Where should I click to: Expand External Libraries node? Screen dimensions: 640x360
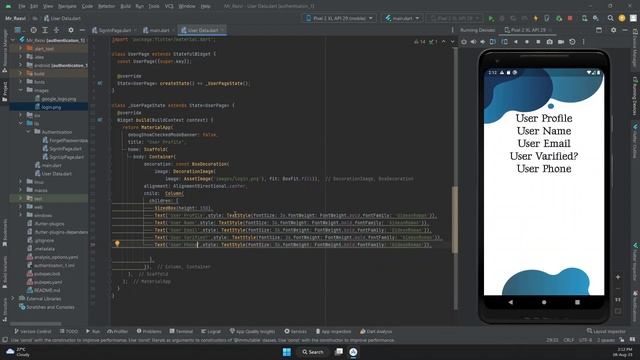pos(13,299)
